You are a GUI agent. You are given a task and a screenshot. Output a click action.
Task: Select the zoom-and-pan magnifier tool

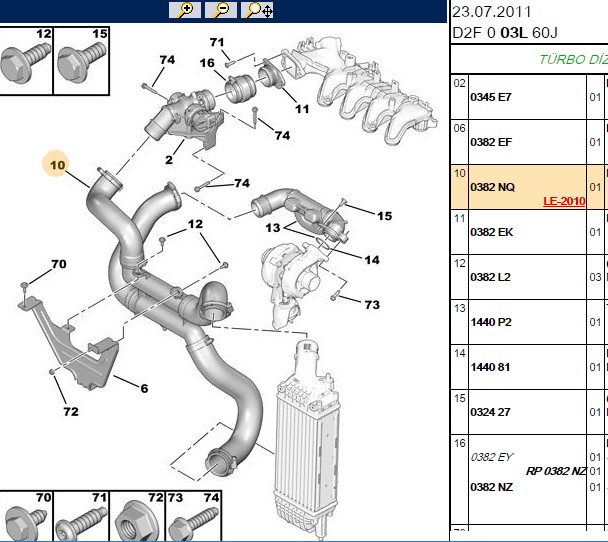(x=257, y=10)
